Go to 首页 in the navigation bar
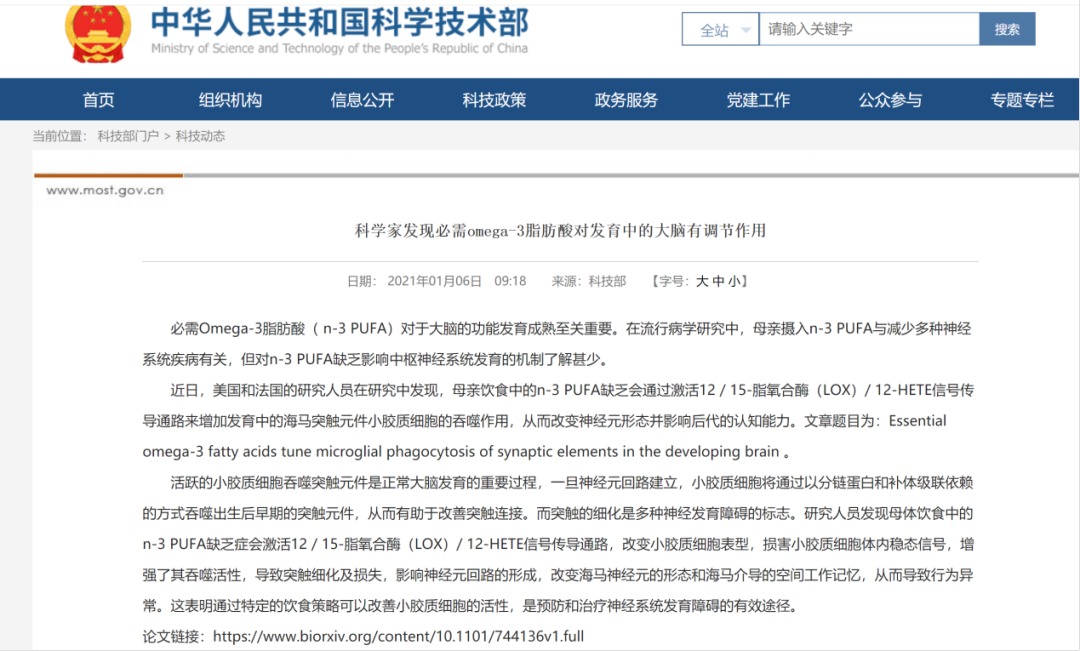Viewport: 1080px width, 651px height. [98, 100]
